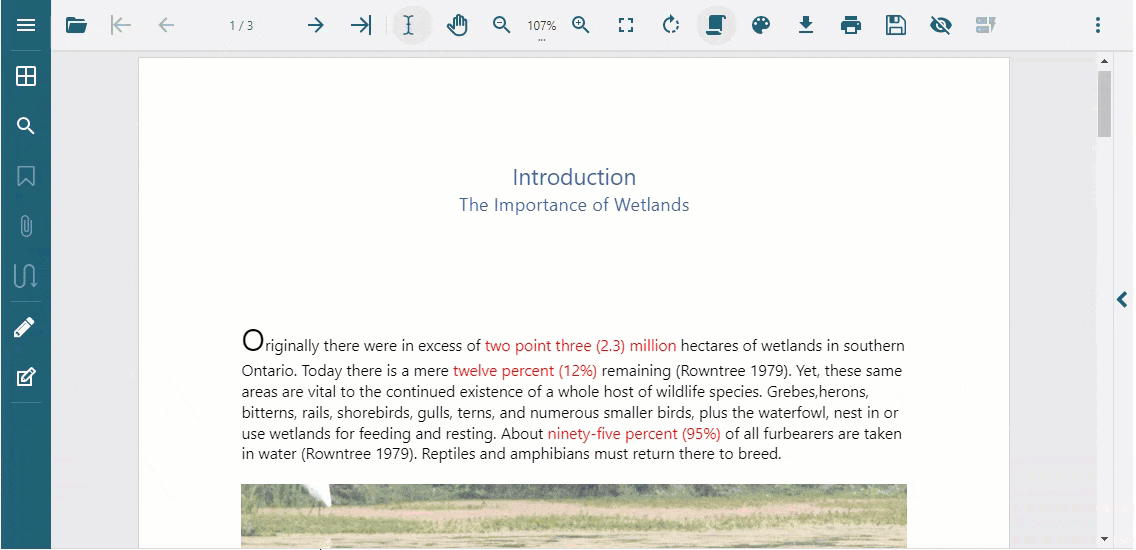
Task: Open the pencil annotation tool
Action: [24, 328]
